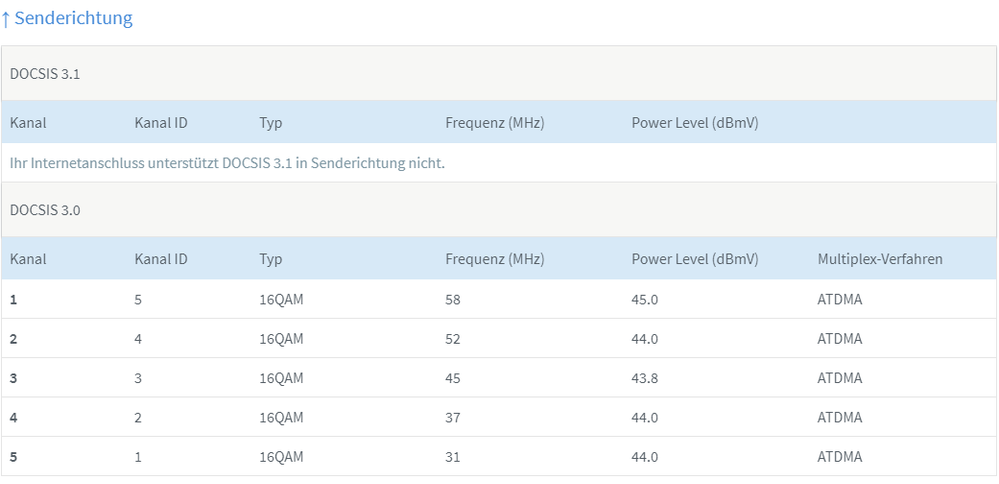The image size is (999, 484).
Task: Click the DOCSIS 3.0 section header
Action: 45,210
